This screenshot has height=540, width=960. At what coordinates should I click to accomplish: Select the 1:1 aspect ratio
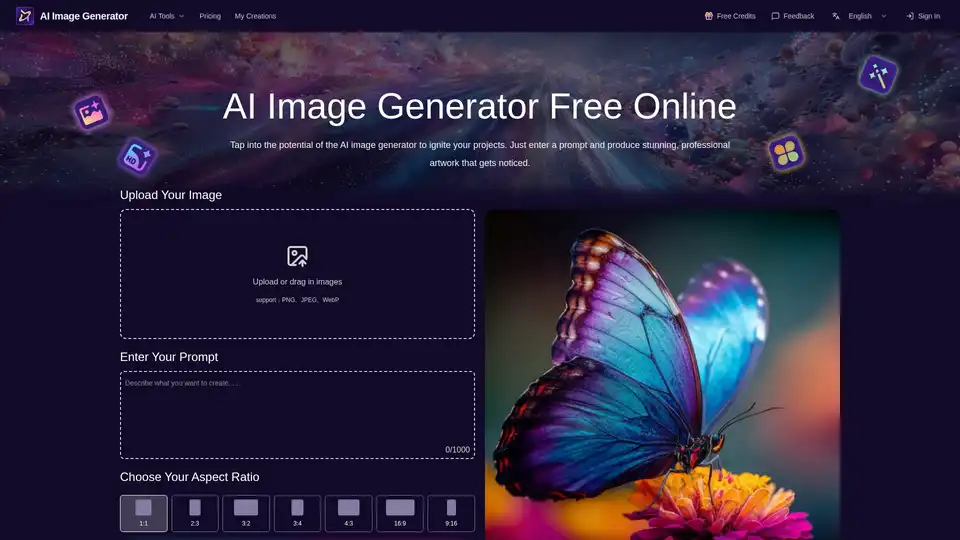tap(144, 513)
